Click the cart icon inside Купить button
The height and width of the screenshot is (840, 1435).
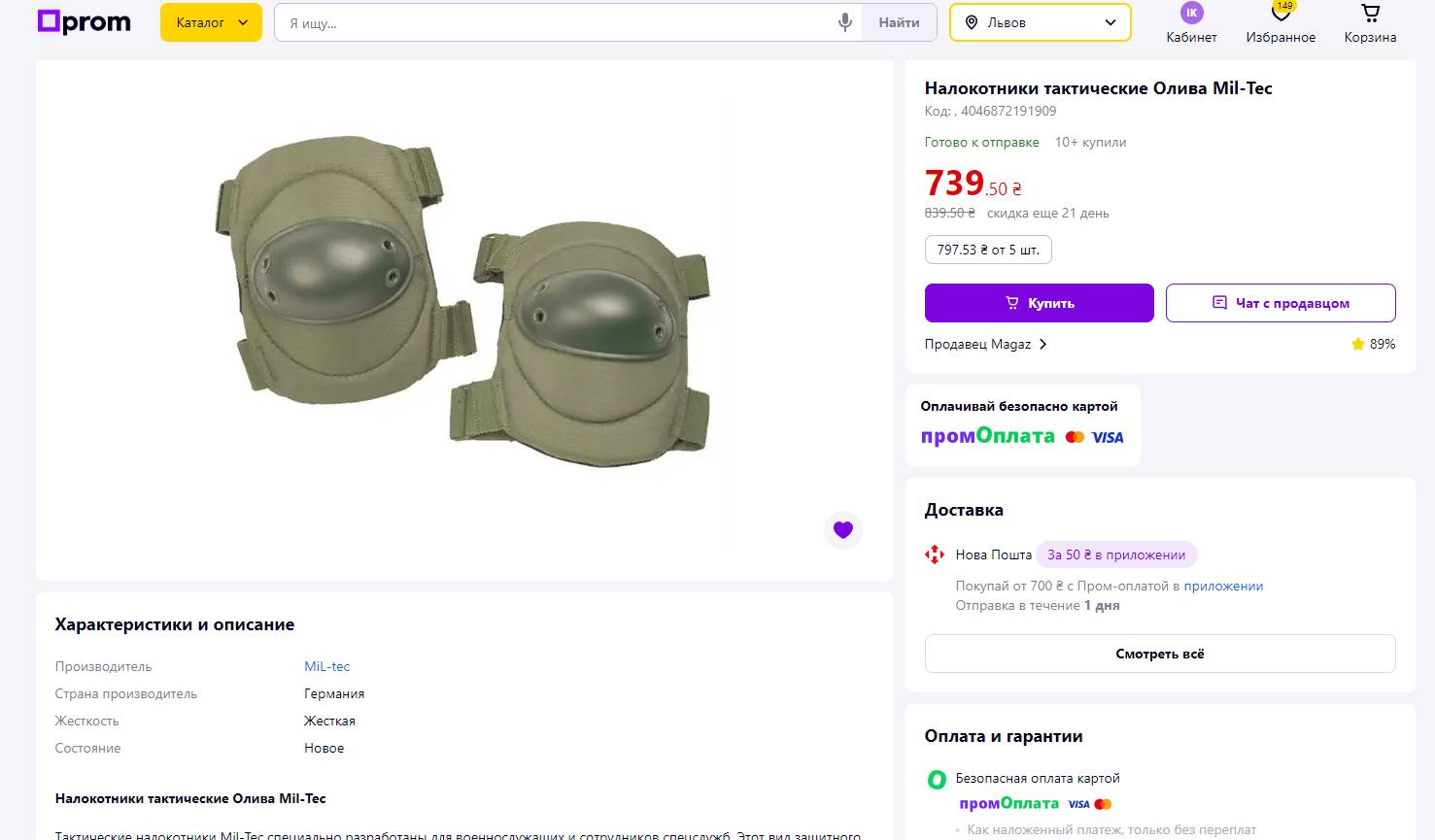tap(1012, 303)
